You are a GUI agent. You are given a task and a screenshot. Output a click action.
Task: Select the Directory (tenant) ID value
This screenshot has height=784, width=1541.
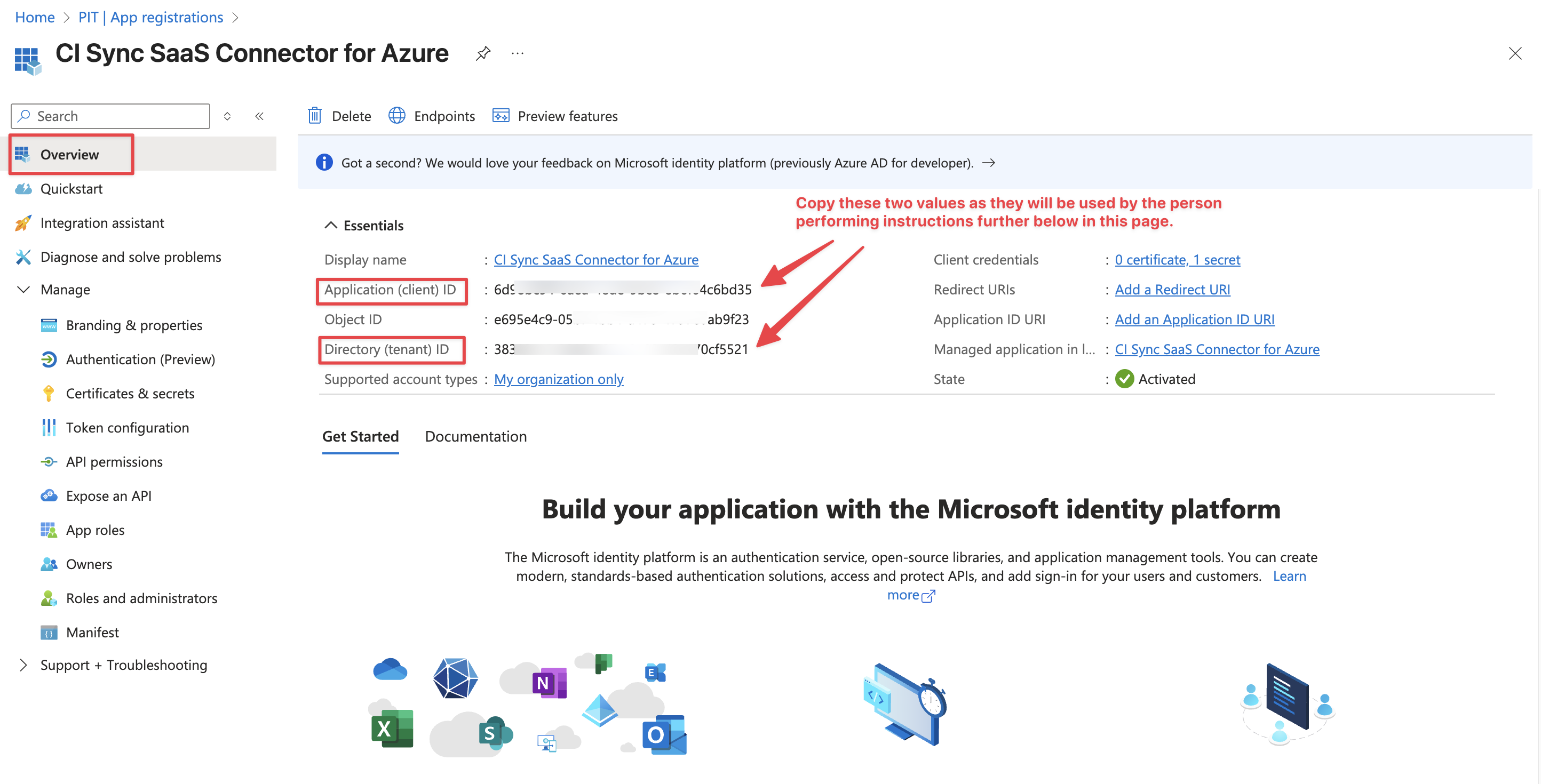coord(621,349)
